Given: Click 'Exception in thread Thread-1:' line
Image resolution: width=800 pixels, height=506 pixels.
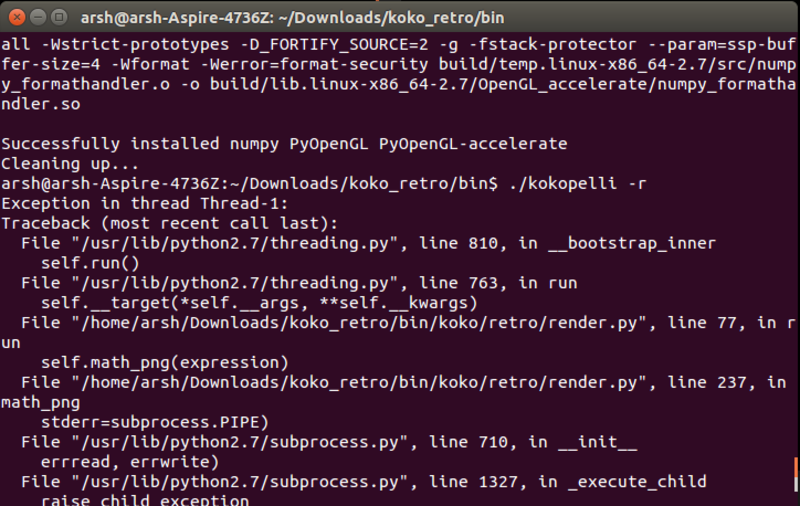Looking at the screenshot, I should (x=144, y=204).
